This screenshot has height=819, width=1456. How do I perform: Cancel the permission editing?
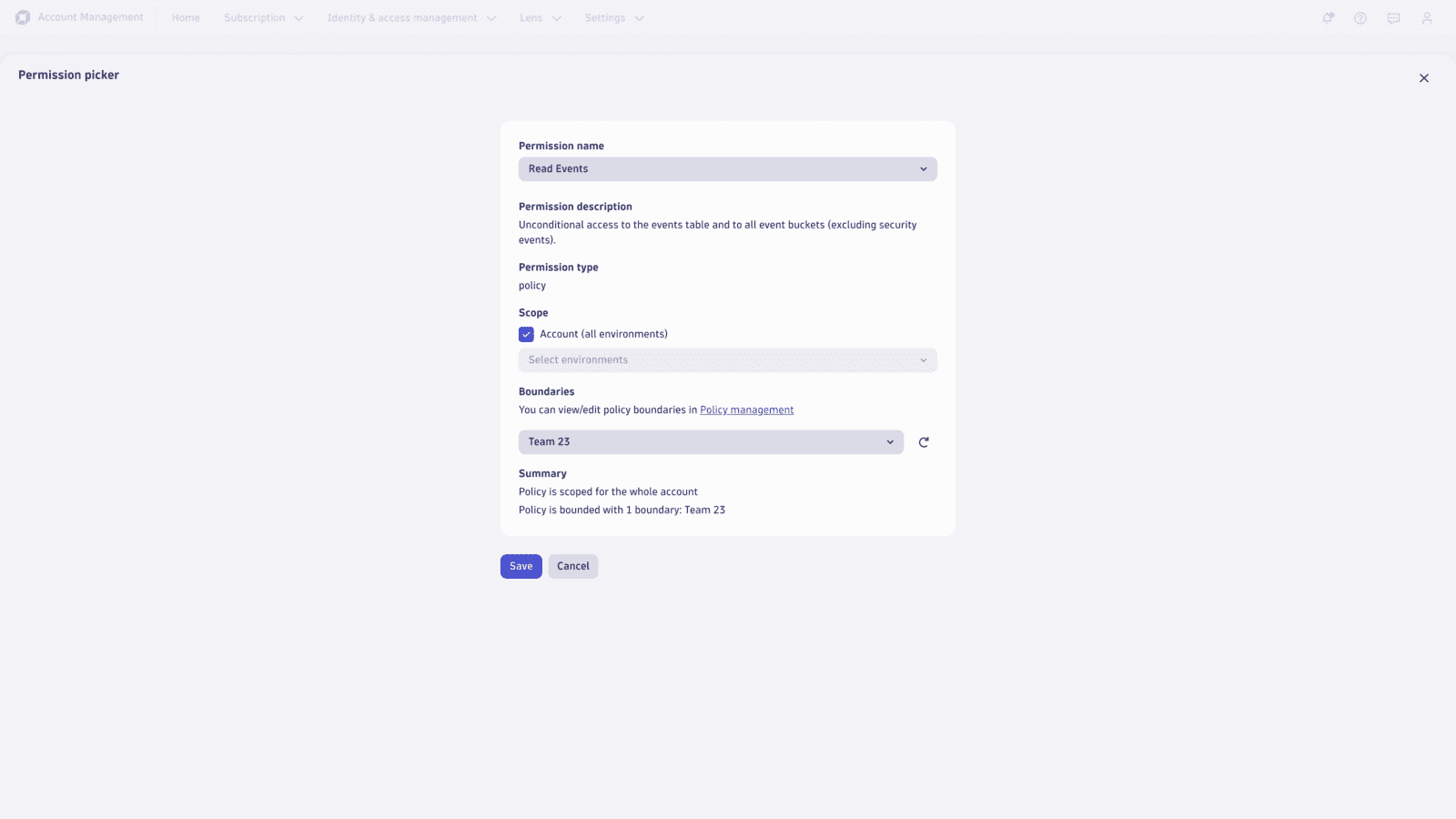coord(572,566)
